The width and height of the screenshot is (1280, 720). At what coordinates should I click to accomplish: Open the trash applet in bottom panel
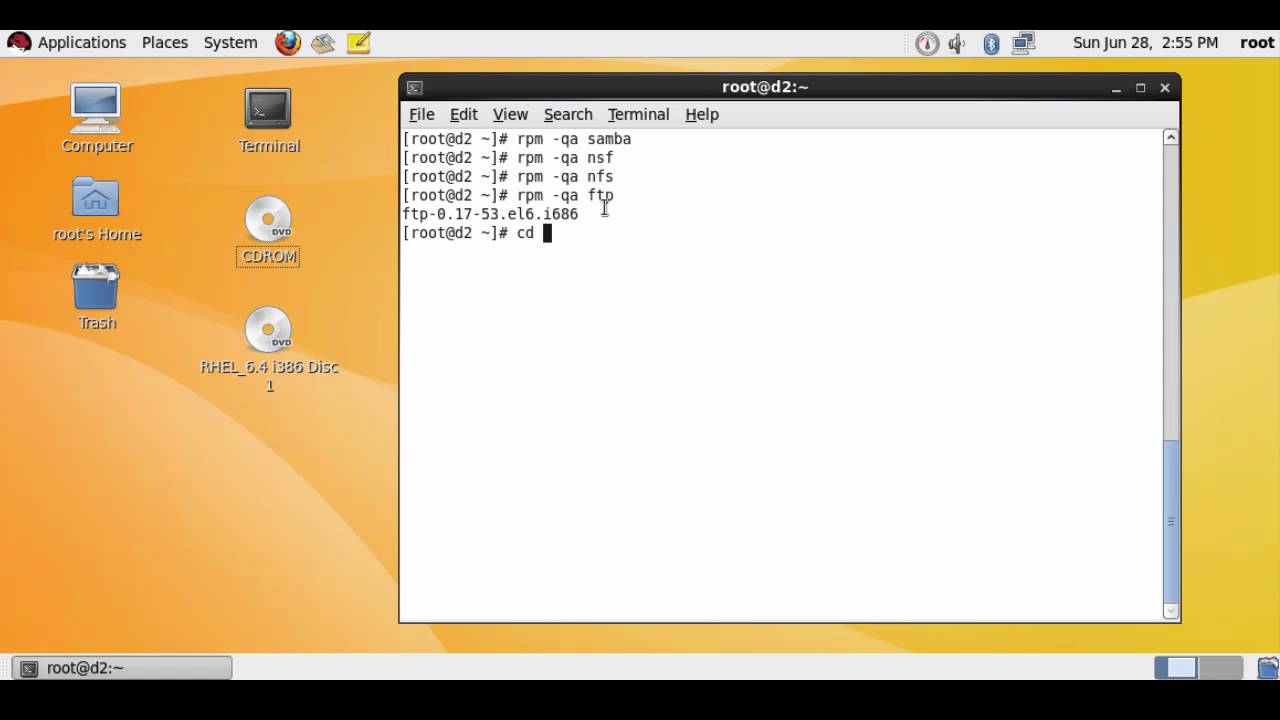(x=1268, y=667)
